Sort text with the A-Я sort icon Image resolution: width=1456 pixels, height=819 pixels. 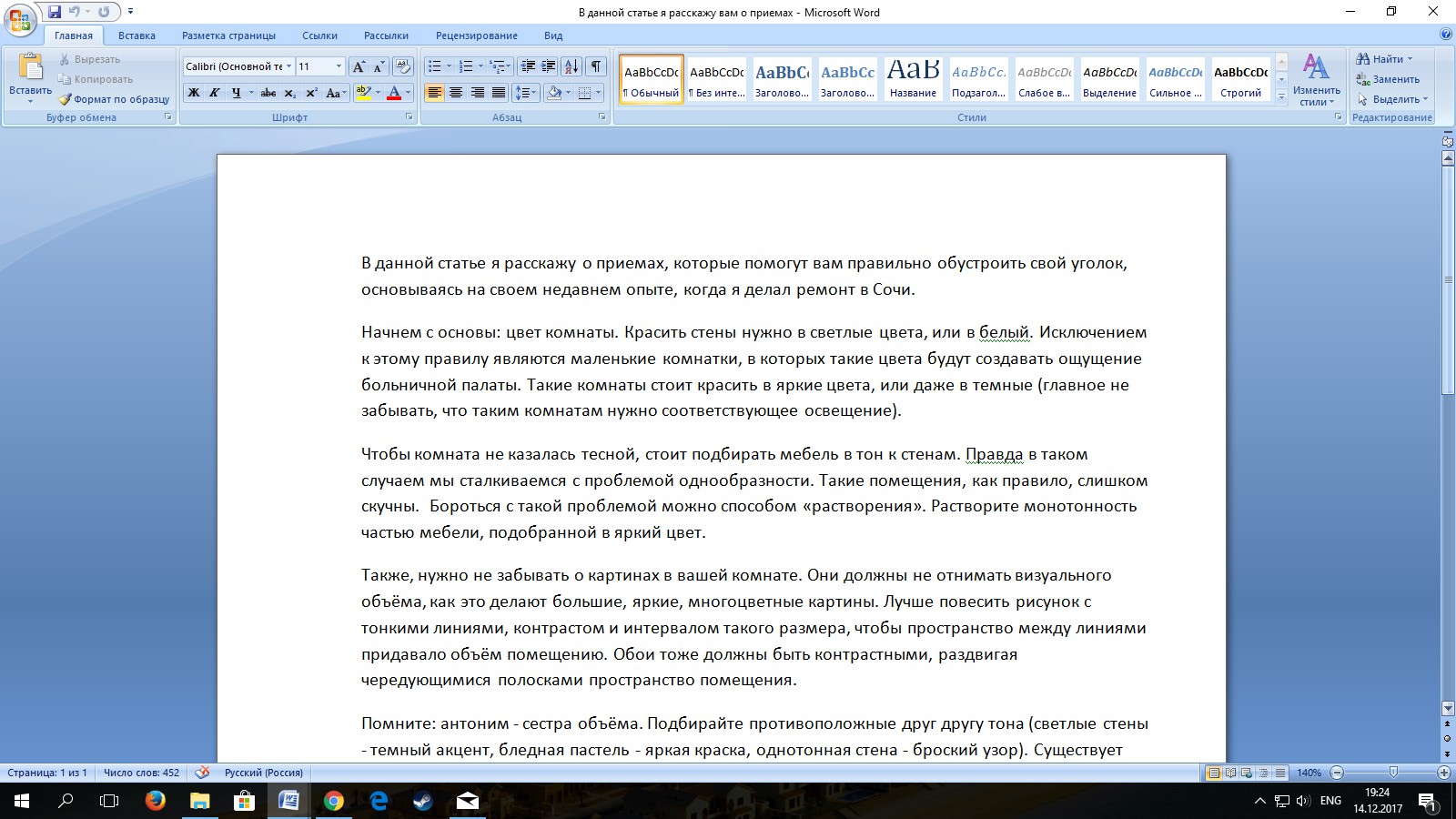[x=571, y=66]
